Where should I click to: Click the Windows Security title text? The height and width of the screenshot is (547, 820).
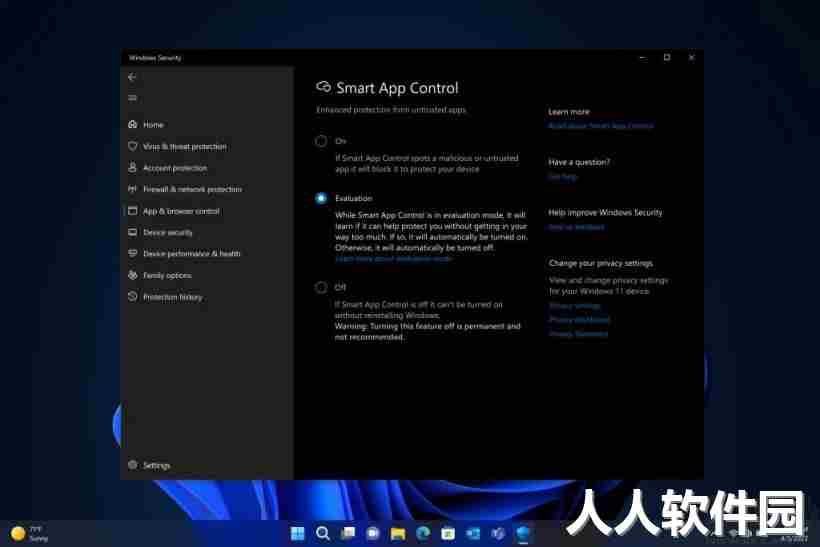[155, 58]
